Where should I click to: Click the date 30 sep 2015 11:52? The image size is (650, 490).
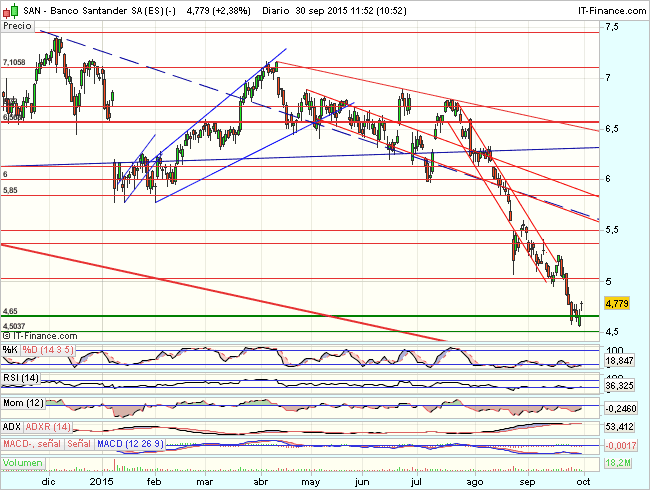[x=334, y=11]
